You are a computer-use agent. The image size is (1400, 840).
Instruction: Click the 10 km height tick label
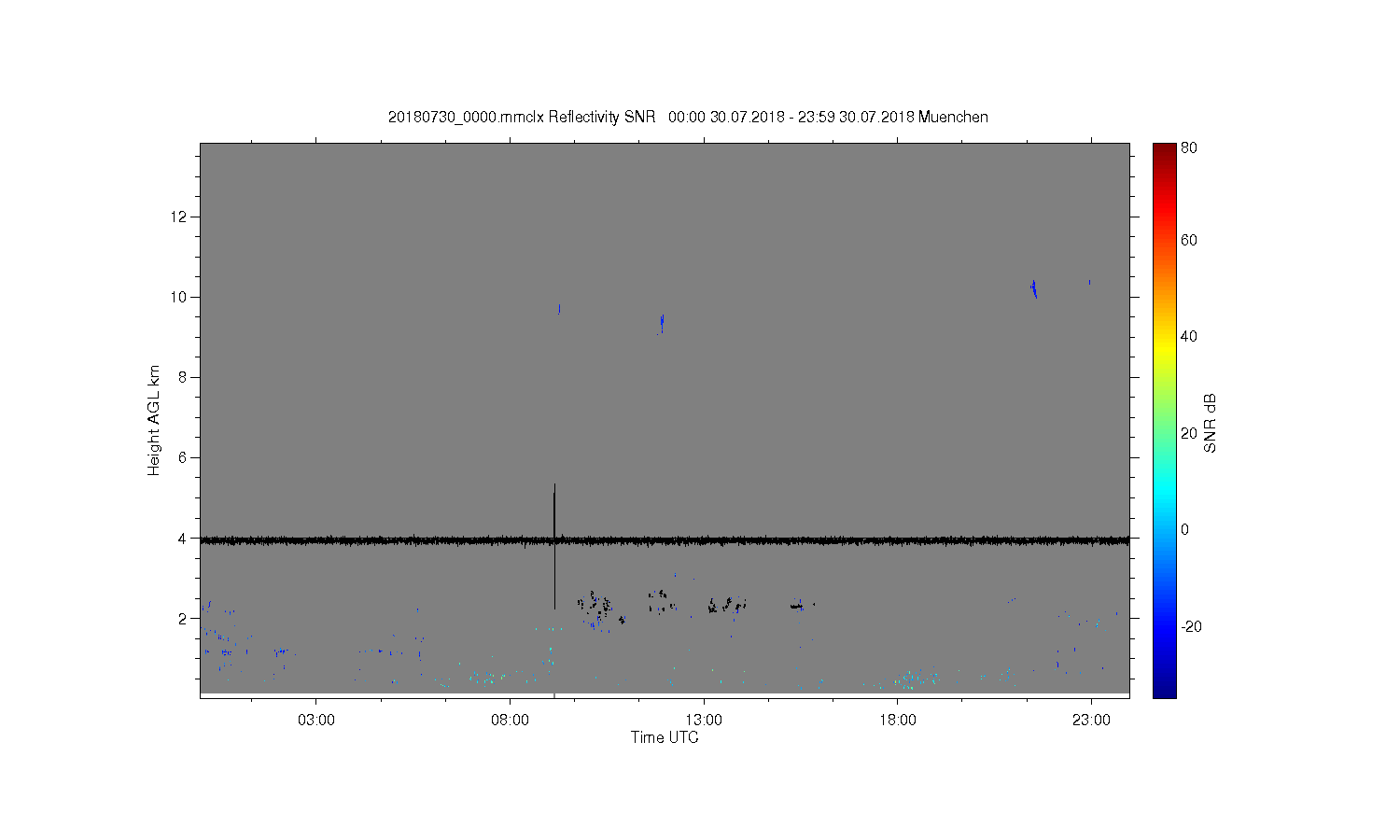179,298
